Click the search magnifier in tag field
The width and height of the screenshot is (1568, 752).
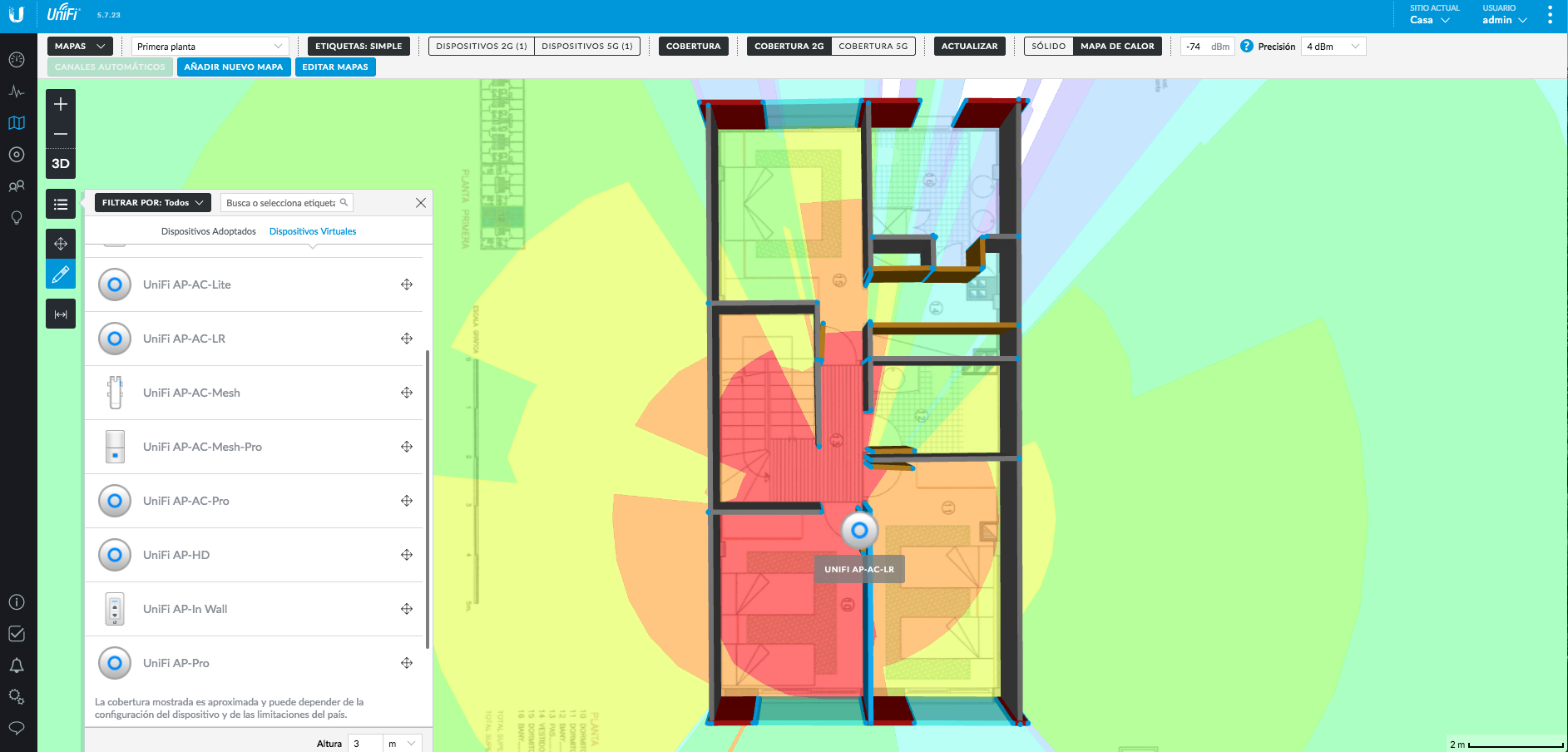[344, 202]
